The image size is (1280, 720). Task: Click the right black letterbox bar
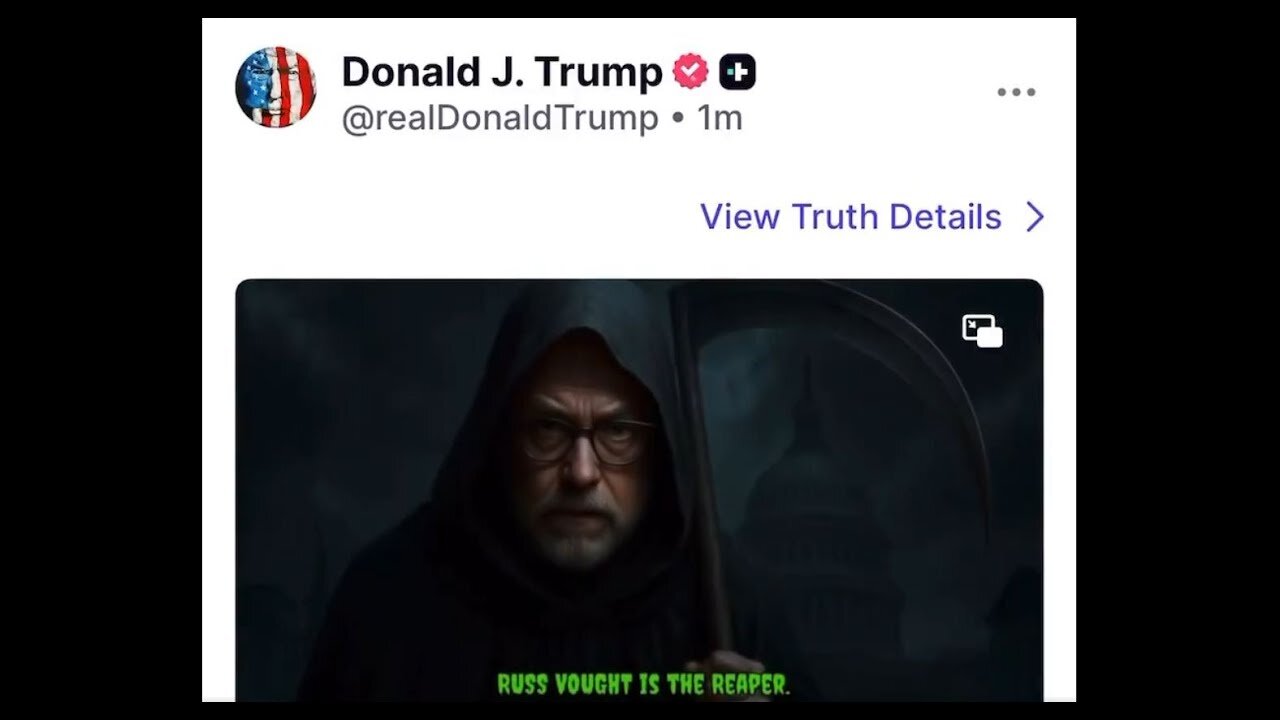coord(1178,360)
